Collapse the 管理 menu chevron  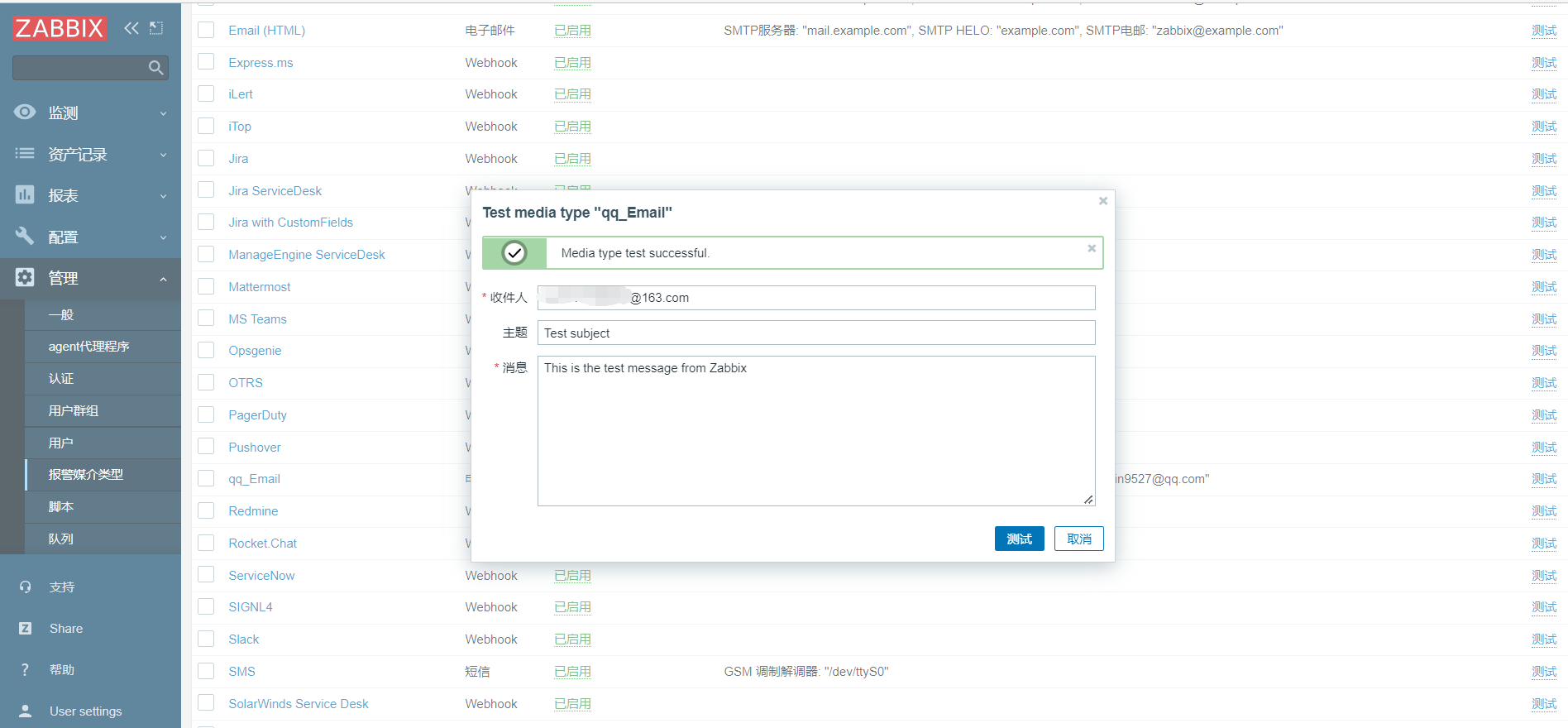point(163,279)
